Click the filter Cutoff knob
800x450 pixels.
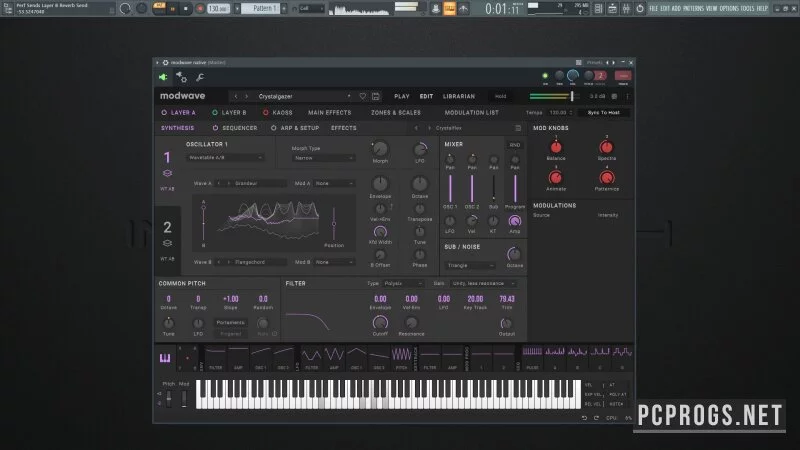point(380,322)
